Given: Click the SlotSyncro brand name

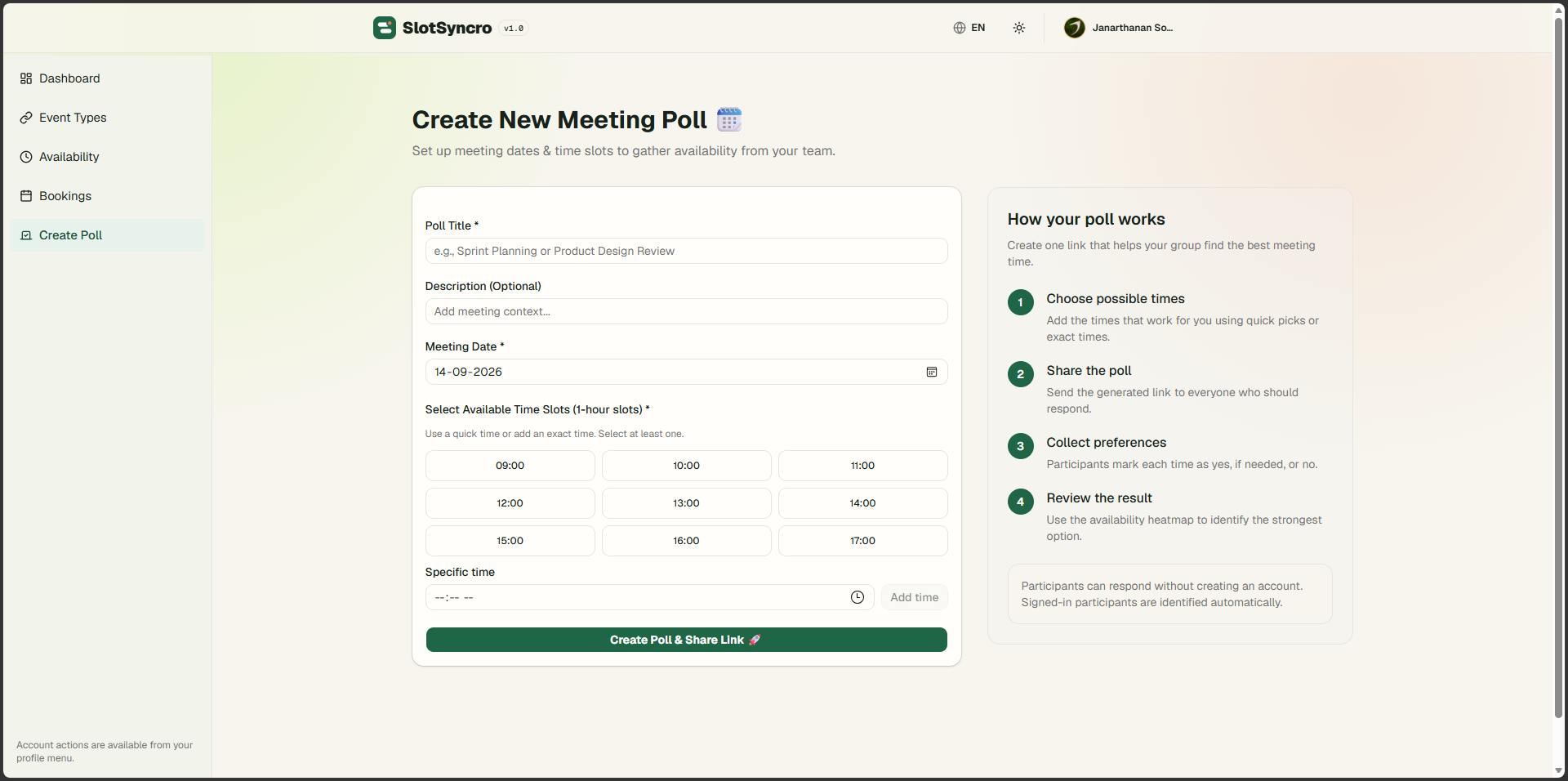Looking at the screenshot, I should [x=447, y=28].
